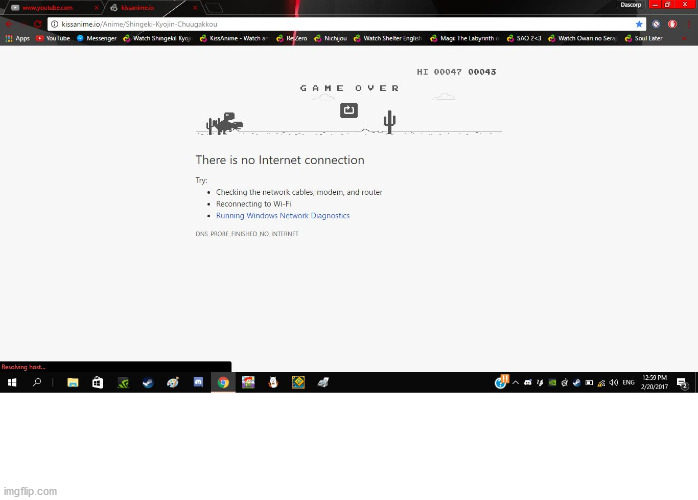Image resolution: width=698 pixels, height=500 pixels.
Task: Open the Chrome three-dot menu
Action: [x=689, y=24]
